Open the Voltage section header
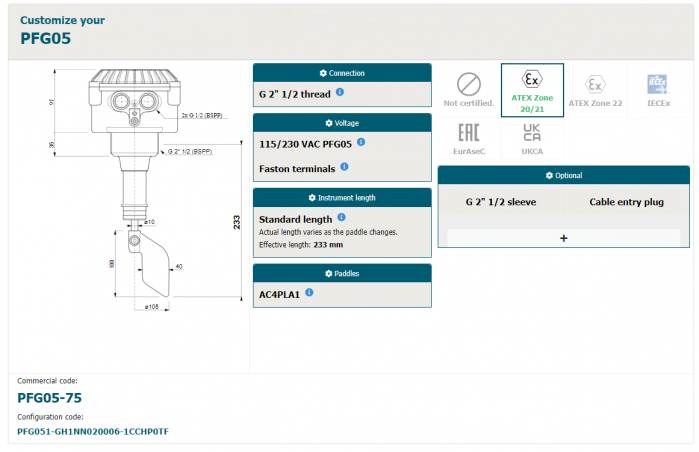The image size is (699, 452). coord(342,123)
